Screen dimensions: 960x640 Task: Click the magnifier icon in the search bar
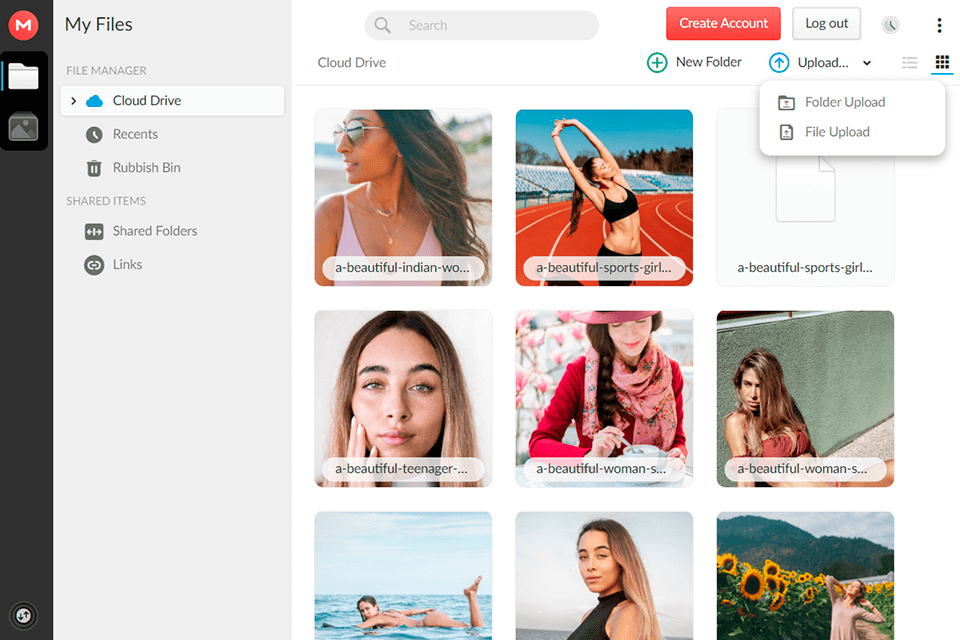(383, 25)
